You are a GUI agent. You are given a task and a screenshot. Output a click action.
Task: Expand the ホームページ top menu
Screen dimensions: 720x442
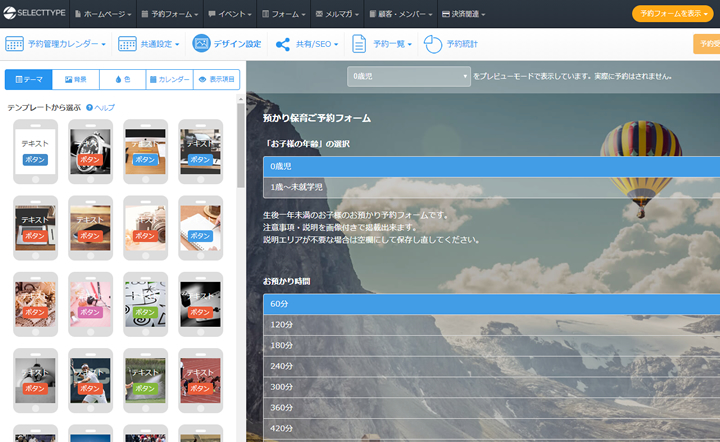tap(104, 14)
